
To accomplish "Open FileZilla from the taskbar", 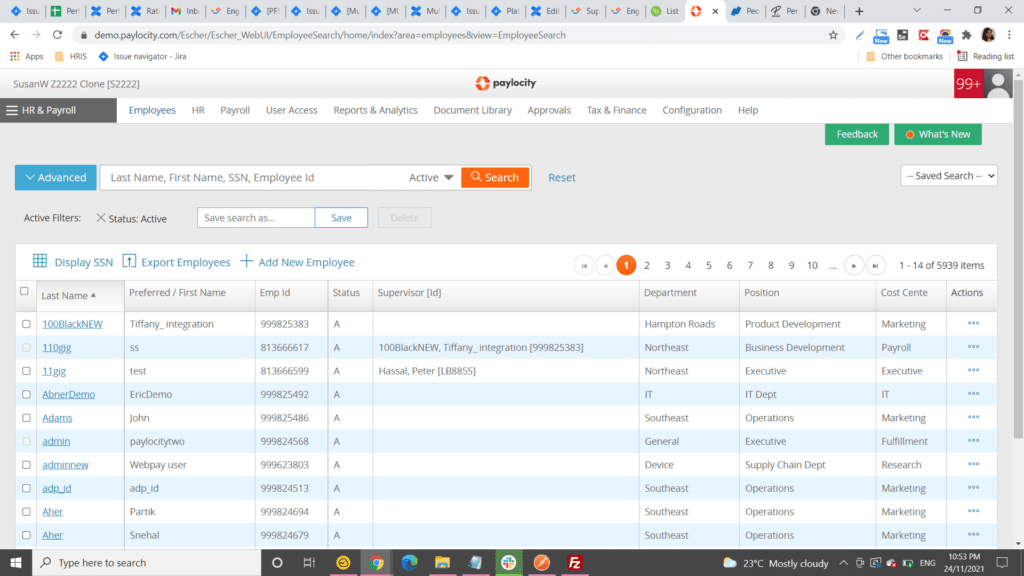I will [575, 562].
